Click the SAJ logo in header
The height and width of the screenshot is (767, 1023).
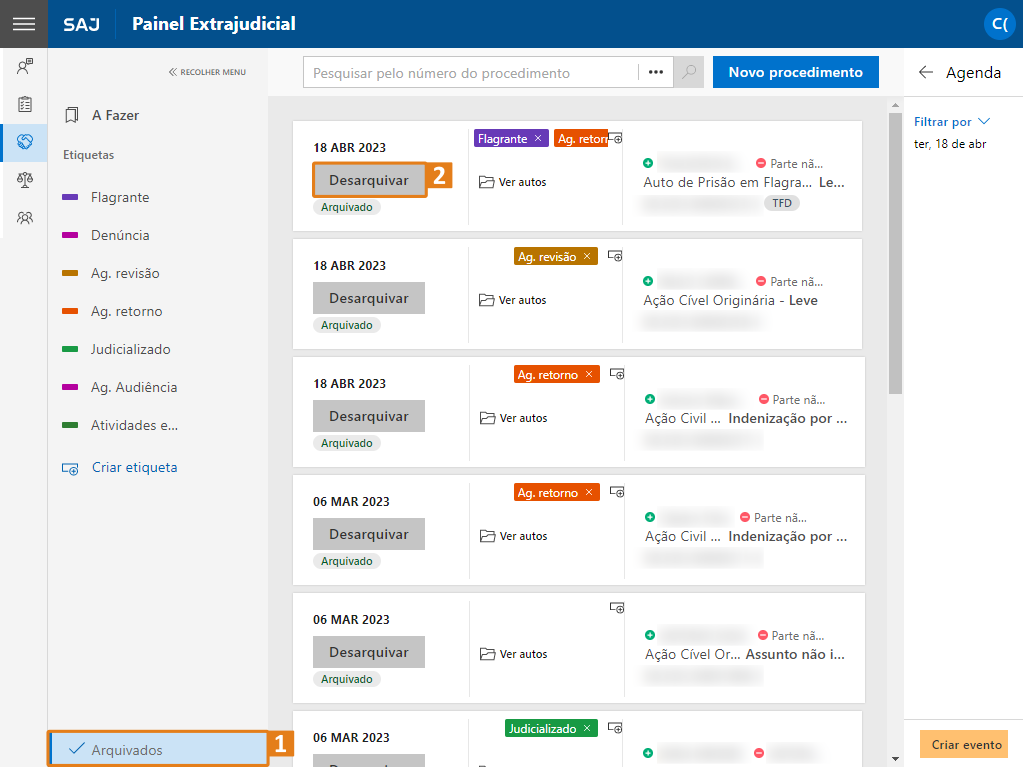(x=82, y=24)
